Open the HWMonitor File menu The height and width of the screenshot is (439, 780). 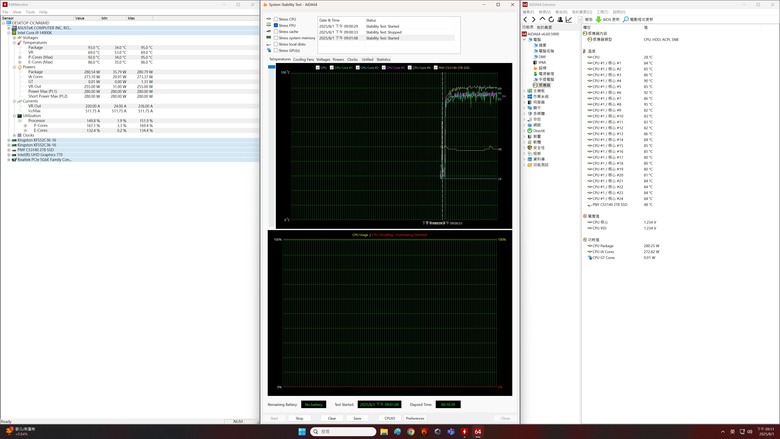tap(5, 12)
